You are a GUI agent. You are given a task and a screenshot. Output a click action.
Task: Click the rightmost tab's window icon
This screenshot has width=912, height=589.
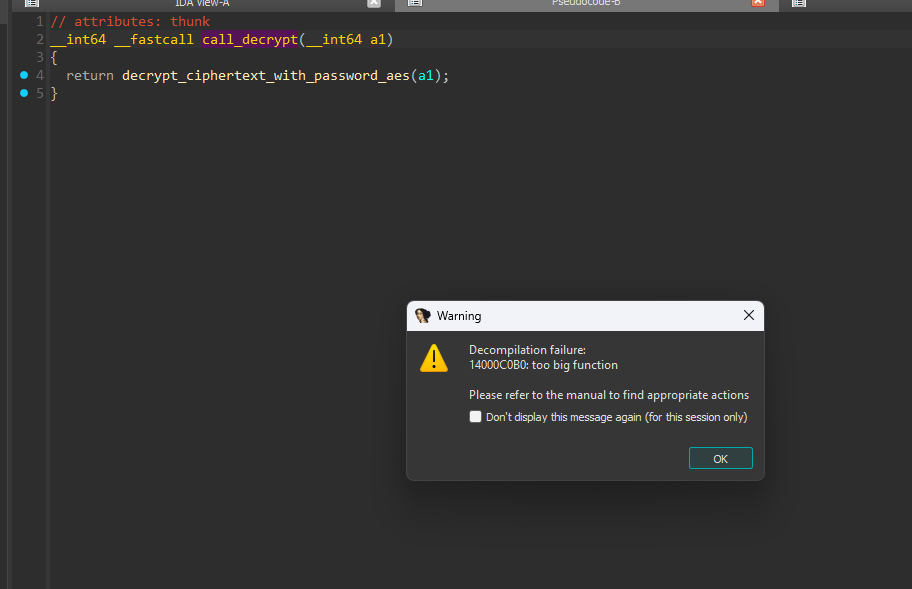(799, 4)
